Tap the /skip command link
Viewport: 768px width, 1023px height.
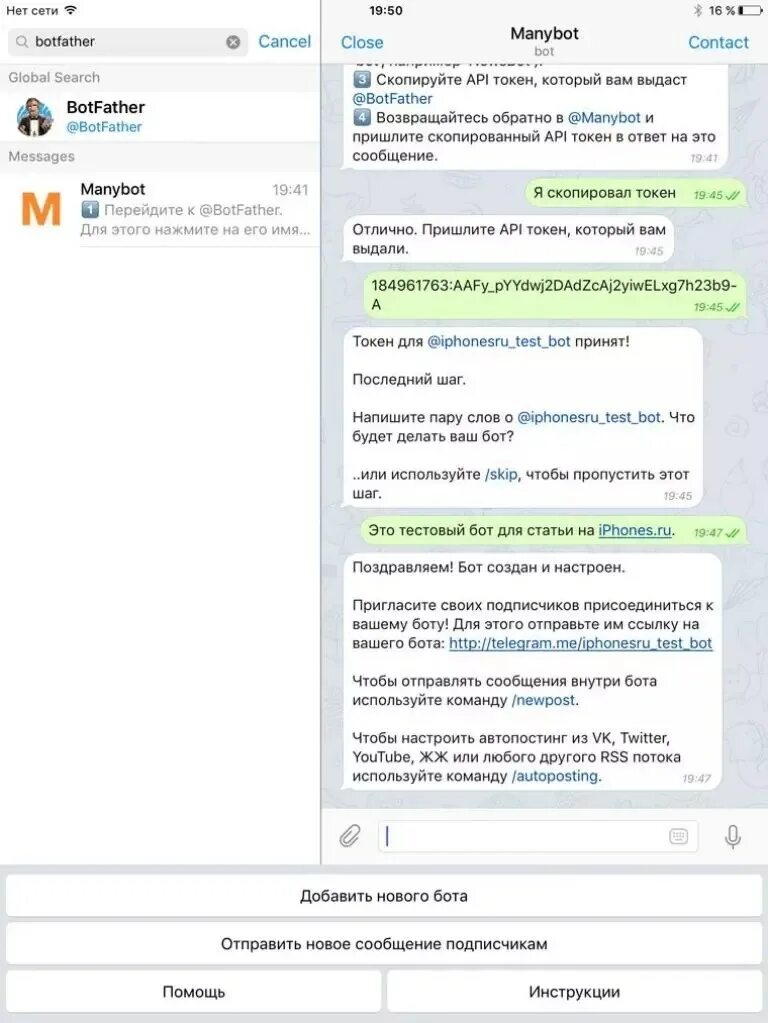point(501,474)
